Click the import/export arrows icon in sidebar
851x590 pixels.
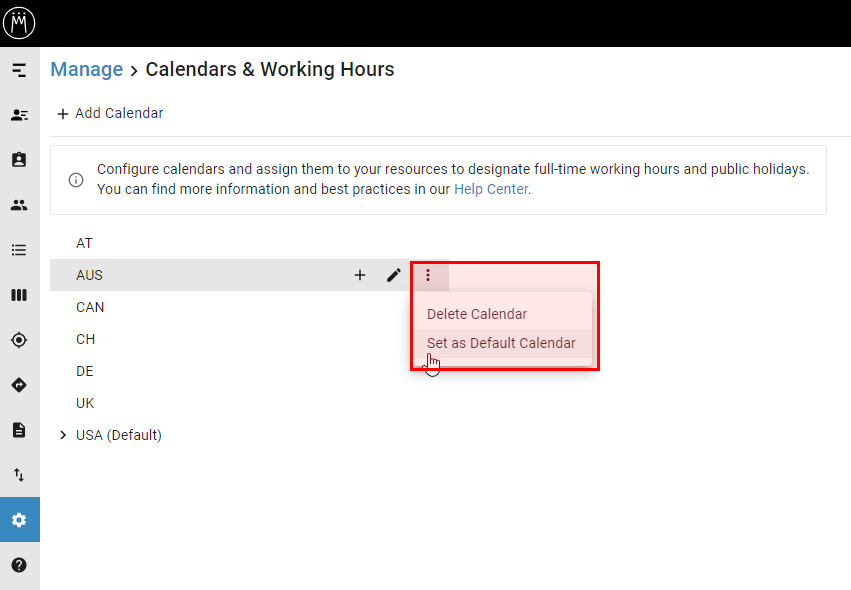(19, 474)
